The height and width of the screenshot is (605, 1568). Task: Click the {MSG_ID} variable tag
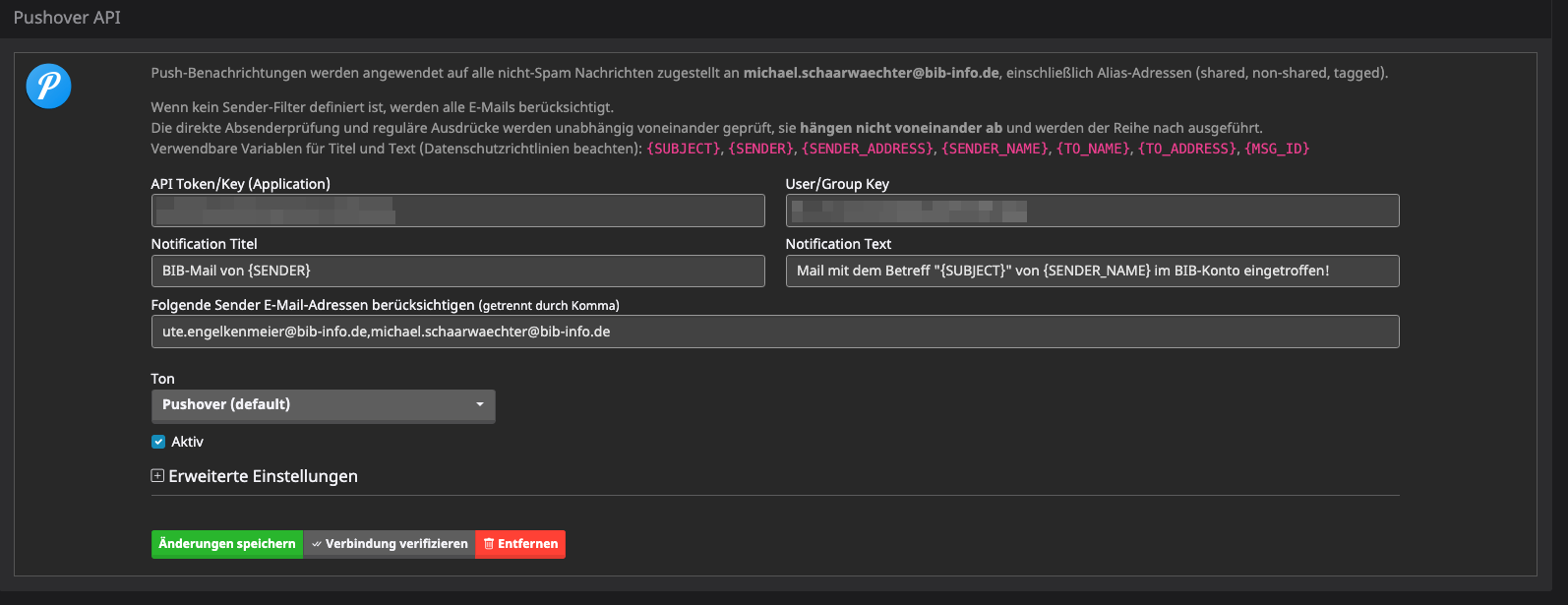pos(1277,149)
